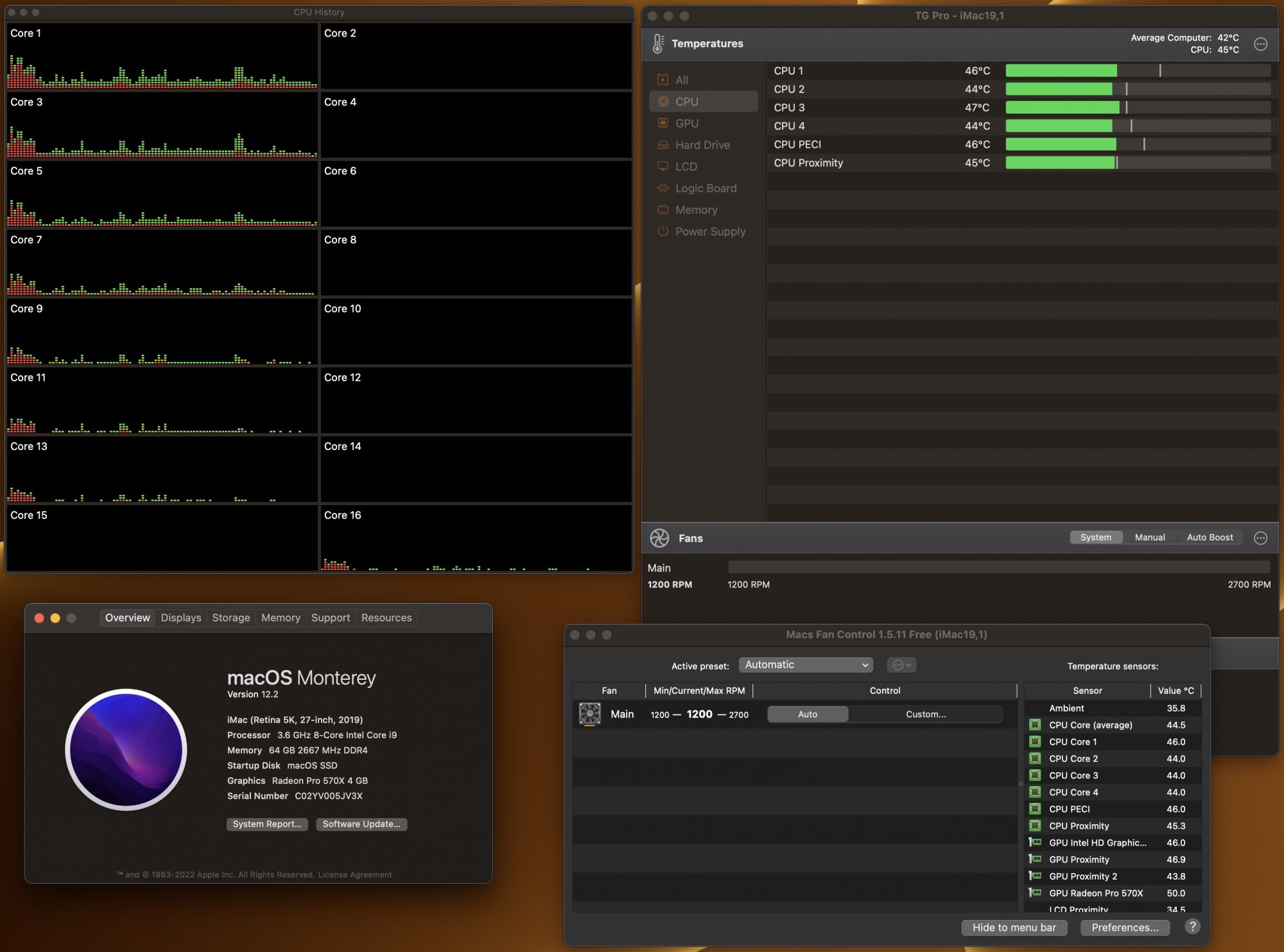Click the Custom fan control option
This screenshot has height=952, width=1284.
click(924, 714)
